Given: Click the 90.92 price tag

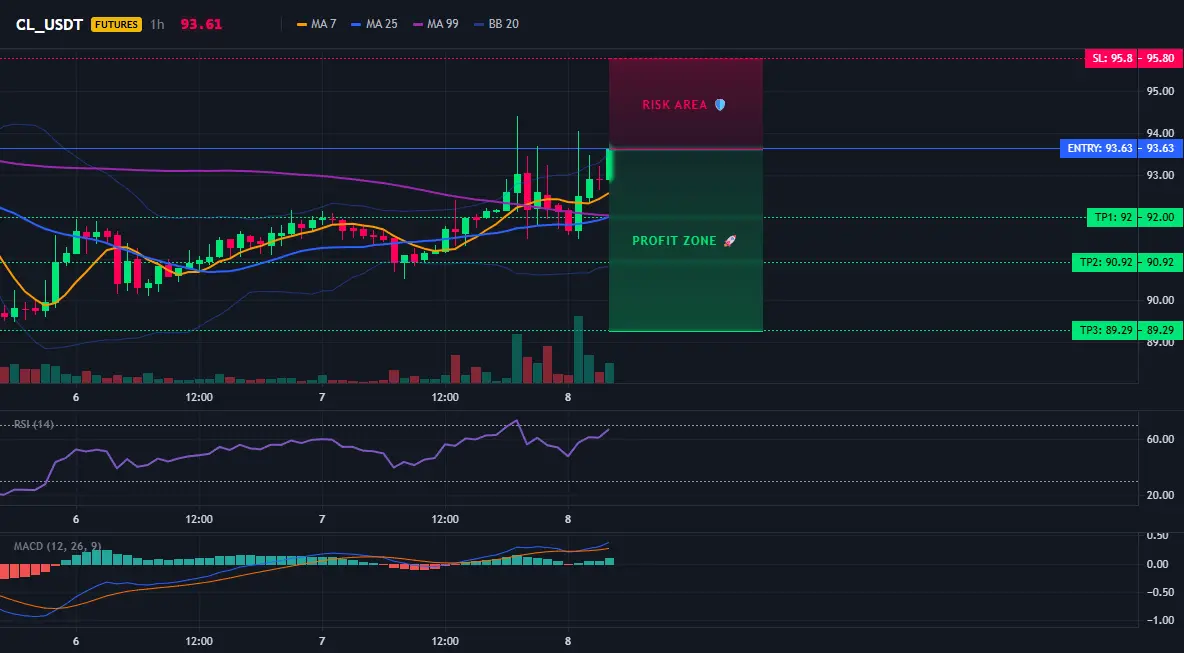Looking at the screenshot, I should point(1160,263).
